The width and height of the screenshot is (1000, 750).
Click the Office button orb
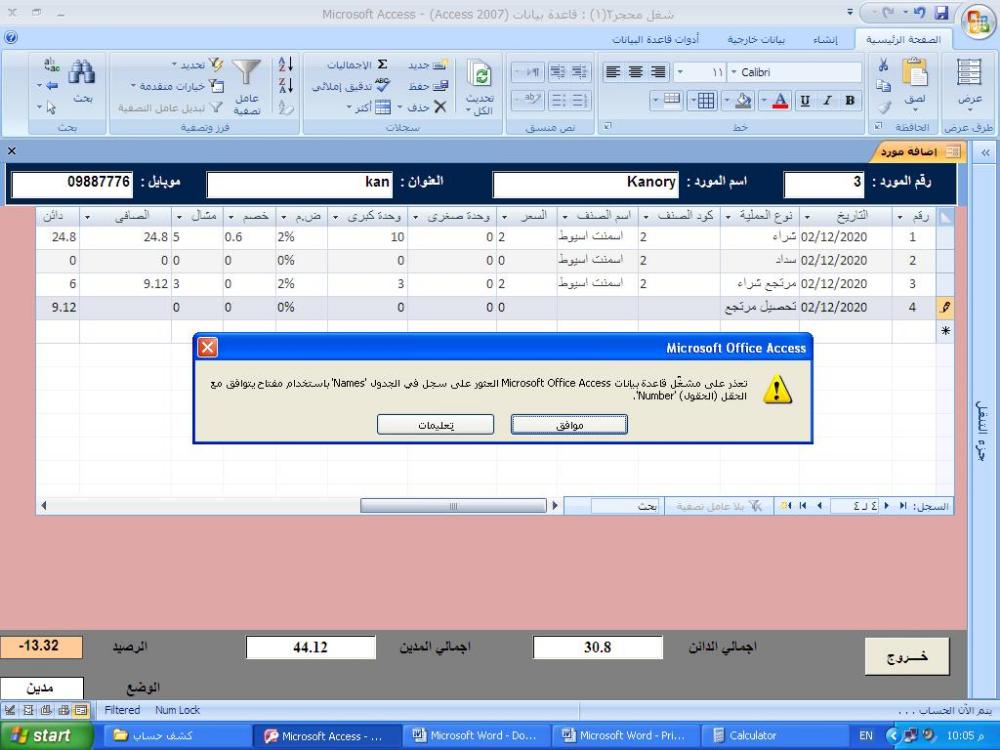point(978,22)
